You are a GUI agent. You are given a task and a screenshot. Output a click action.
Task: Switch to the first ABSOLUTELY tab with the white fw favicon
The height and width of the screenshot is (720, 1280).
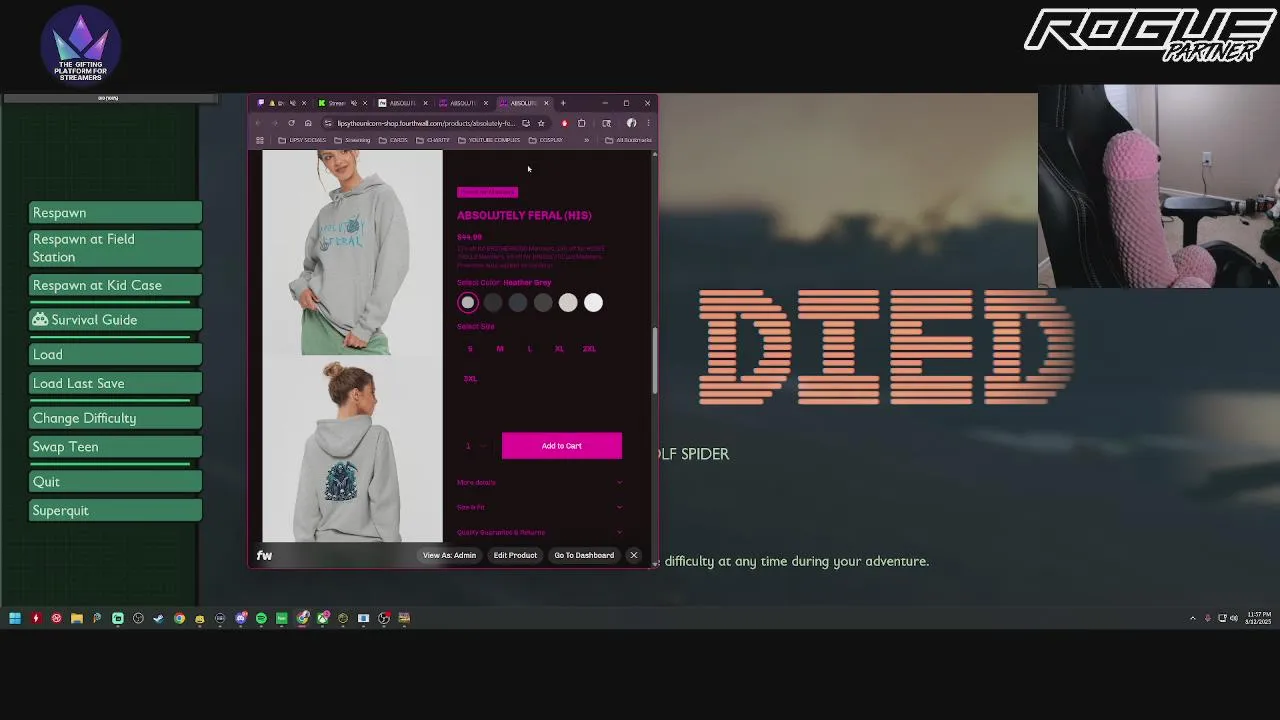coord(404,103)
